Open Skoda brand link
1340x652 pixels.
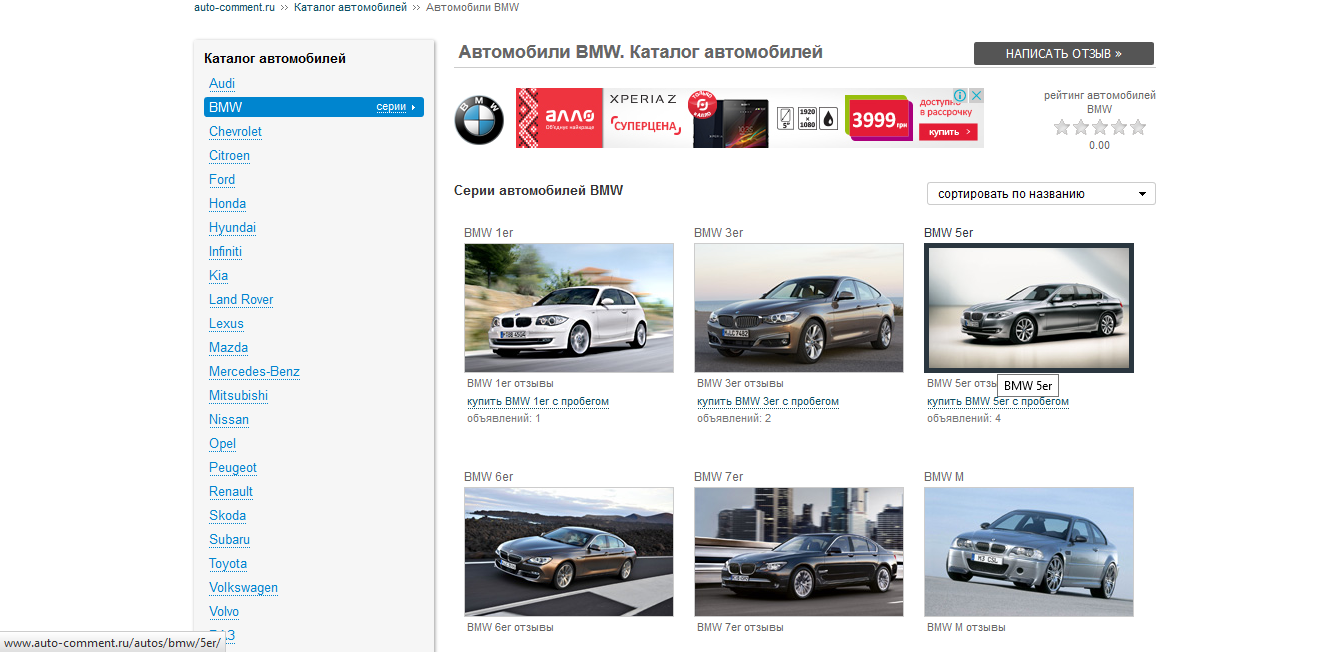click(x=227, y=515)
